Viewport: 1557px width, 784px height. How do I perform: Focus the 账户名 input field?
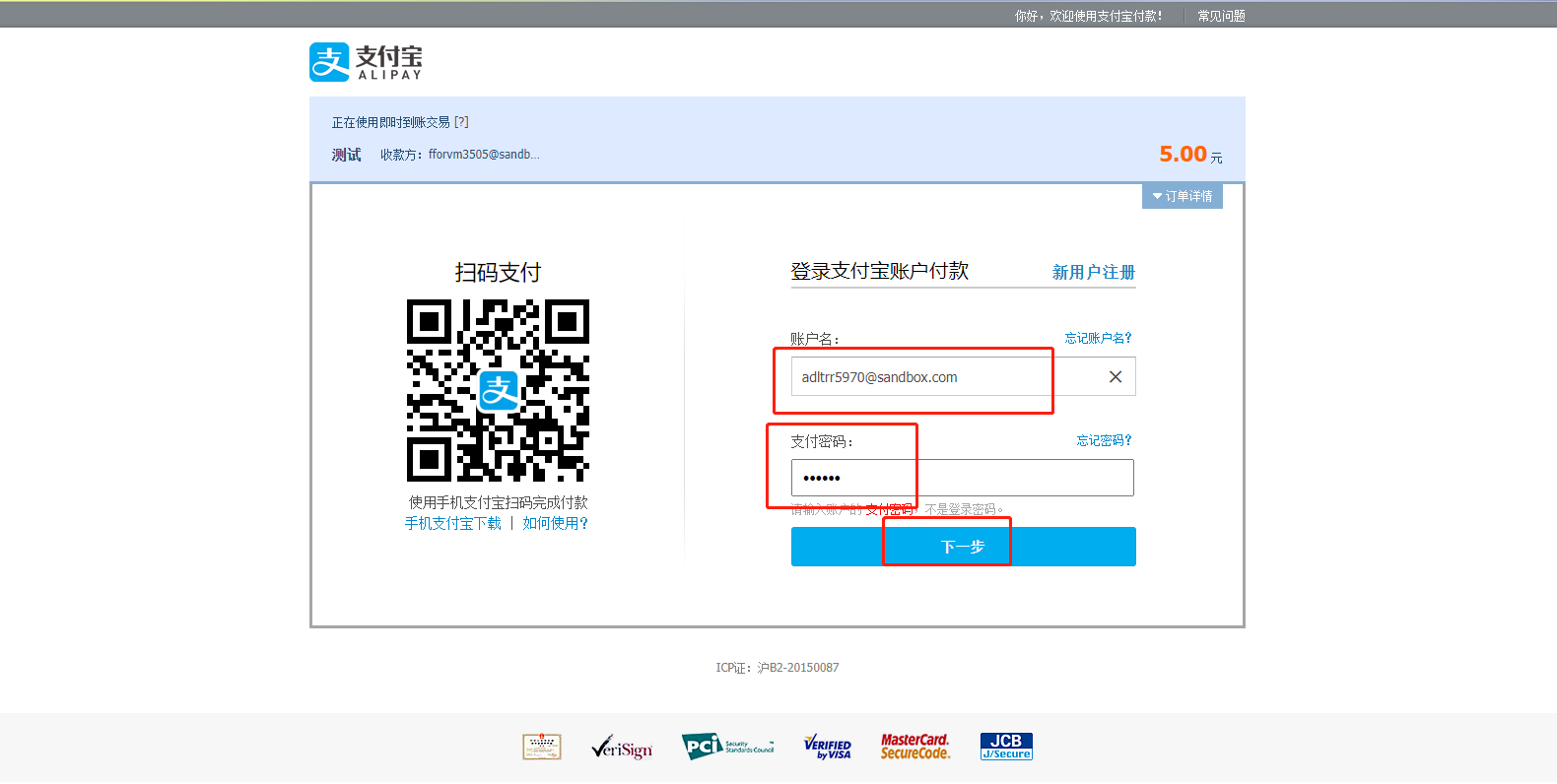coord(963,376)
